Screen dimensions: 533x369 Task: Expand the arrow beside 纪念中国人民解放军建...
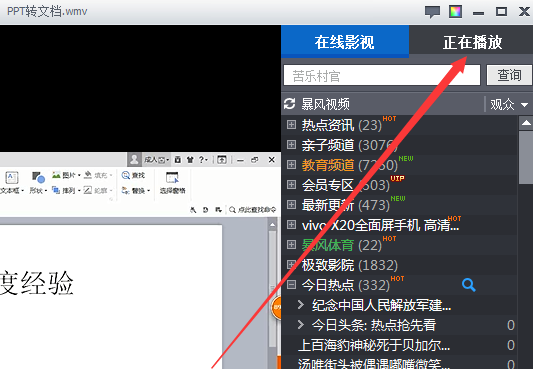[300, 304]
